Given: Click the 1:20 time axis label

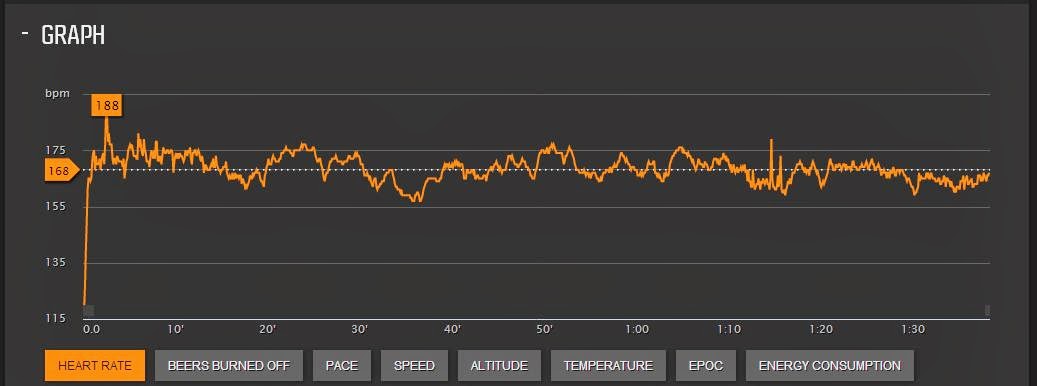Looking at the screenshot, I should pos(821,329).
